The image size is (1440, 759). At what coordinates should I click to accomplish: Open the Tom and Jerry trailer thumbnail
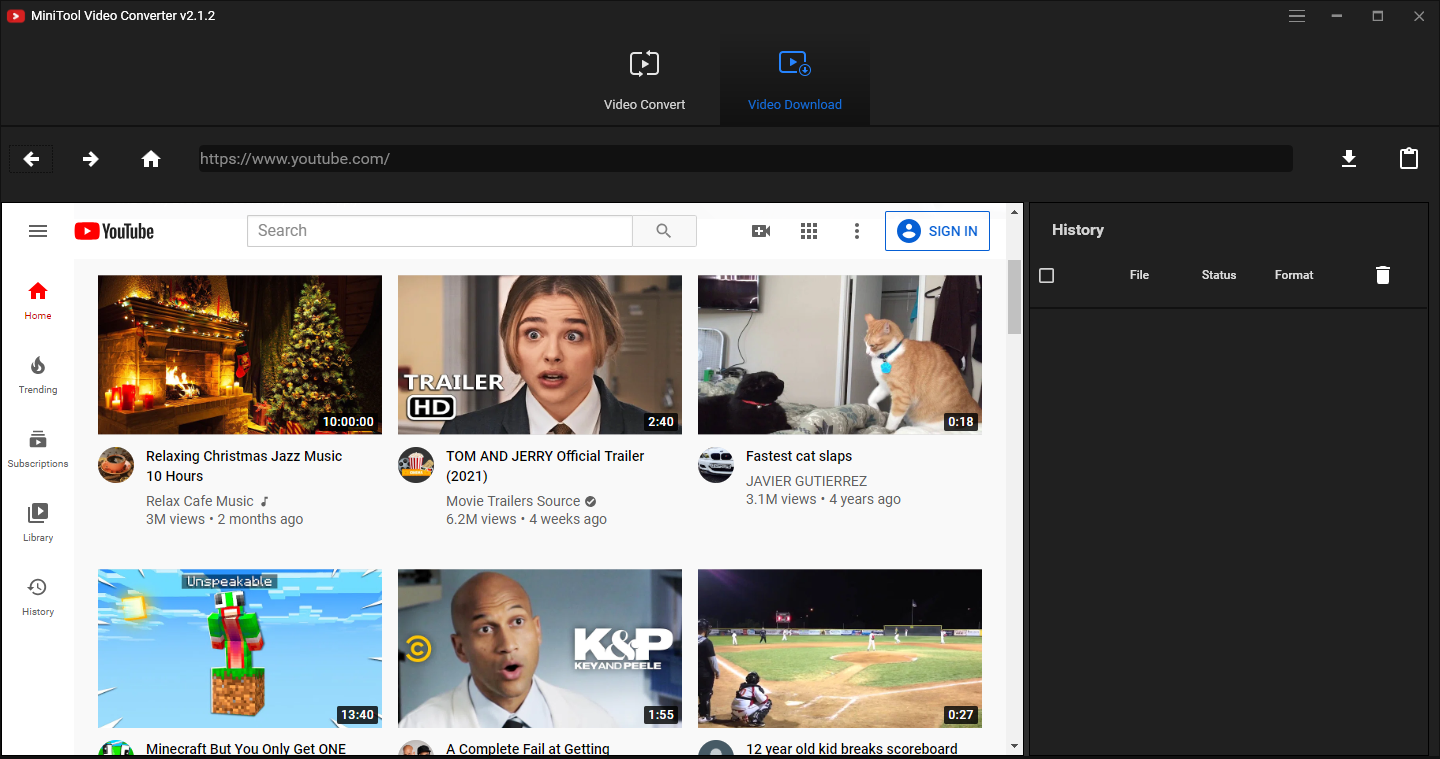pos(540,355)
